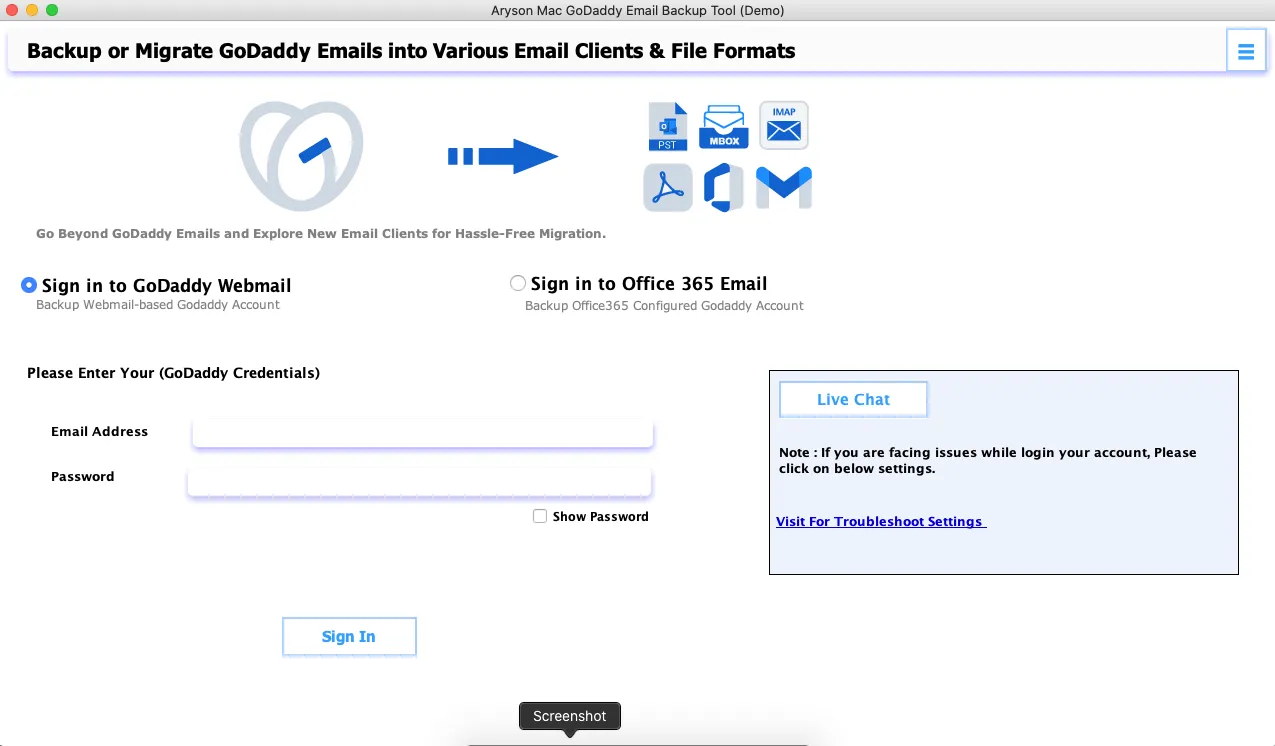
Task: Click the MBOX format icon
Action: click(724, 126)
